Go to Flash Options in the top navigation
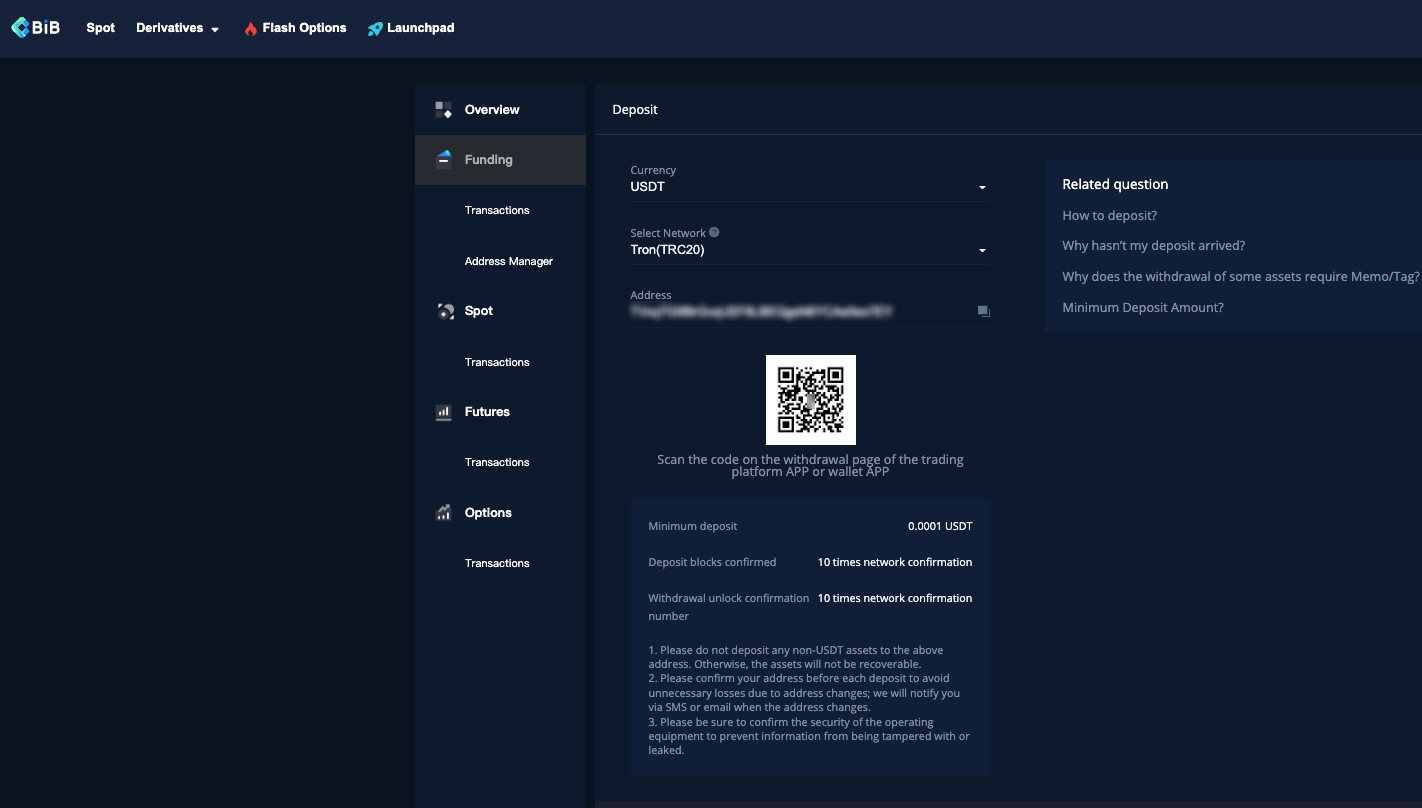 pyautogui.click(x=304, y=28)
